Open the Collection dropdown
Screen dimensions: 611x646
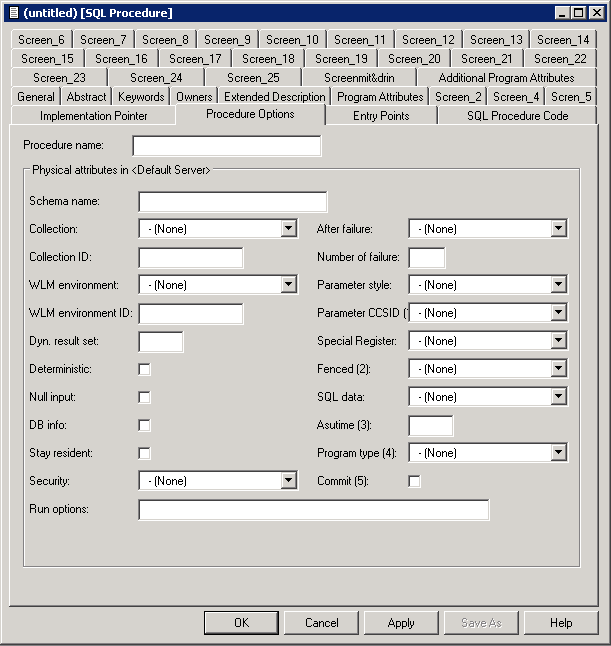288,229
